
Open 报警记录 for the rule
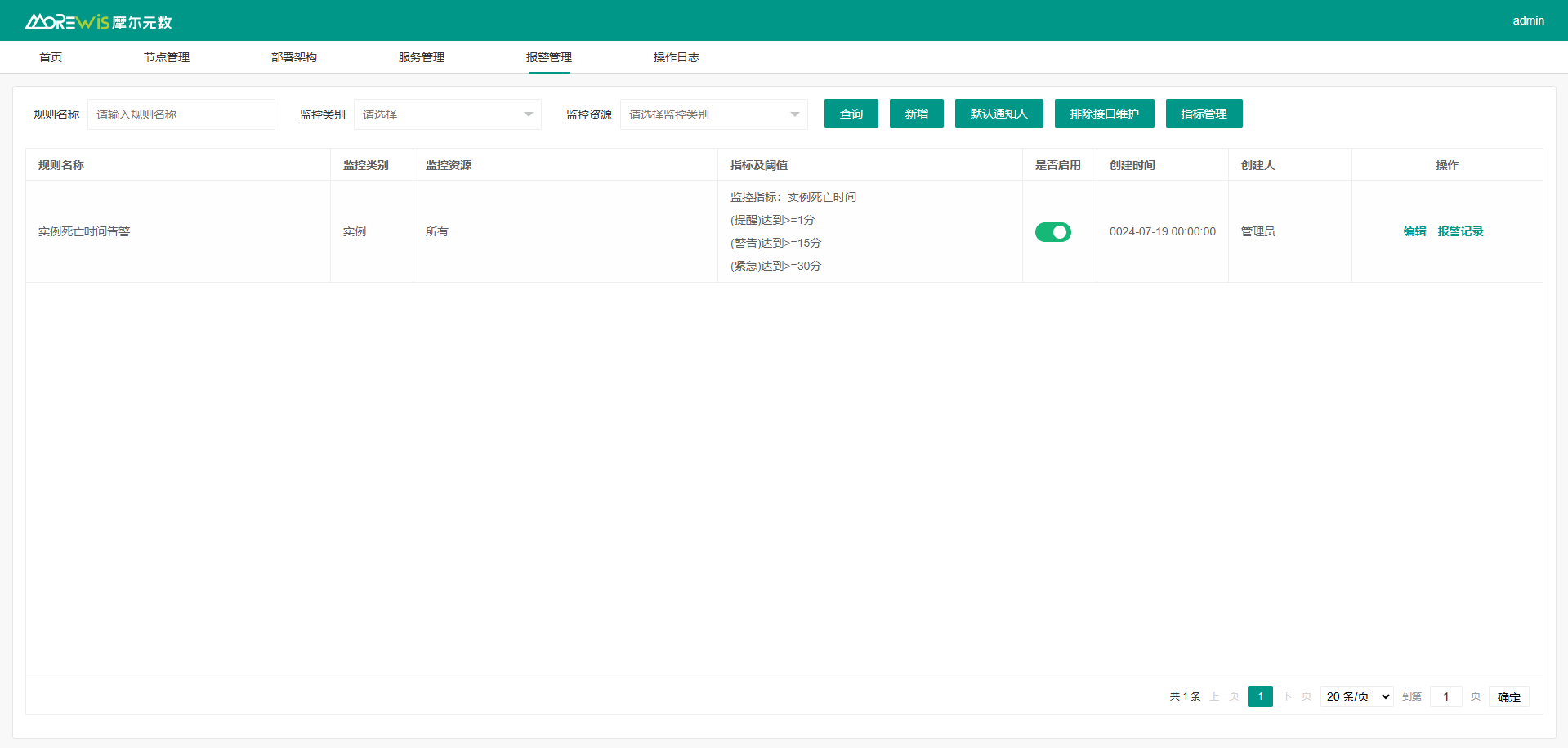[x=1461, y=231]
